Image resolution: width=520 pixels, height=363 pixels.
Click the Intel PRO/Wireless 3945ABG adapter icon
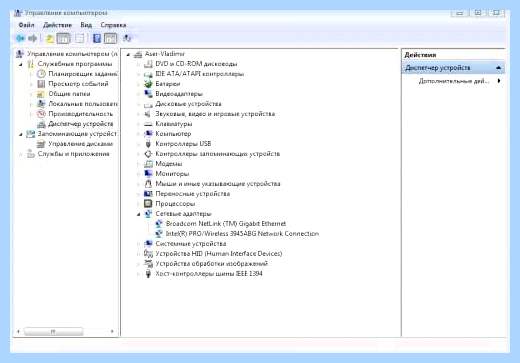click(x=159, y=234)
